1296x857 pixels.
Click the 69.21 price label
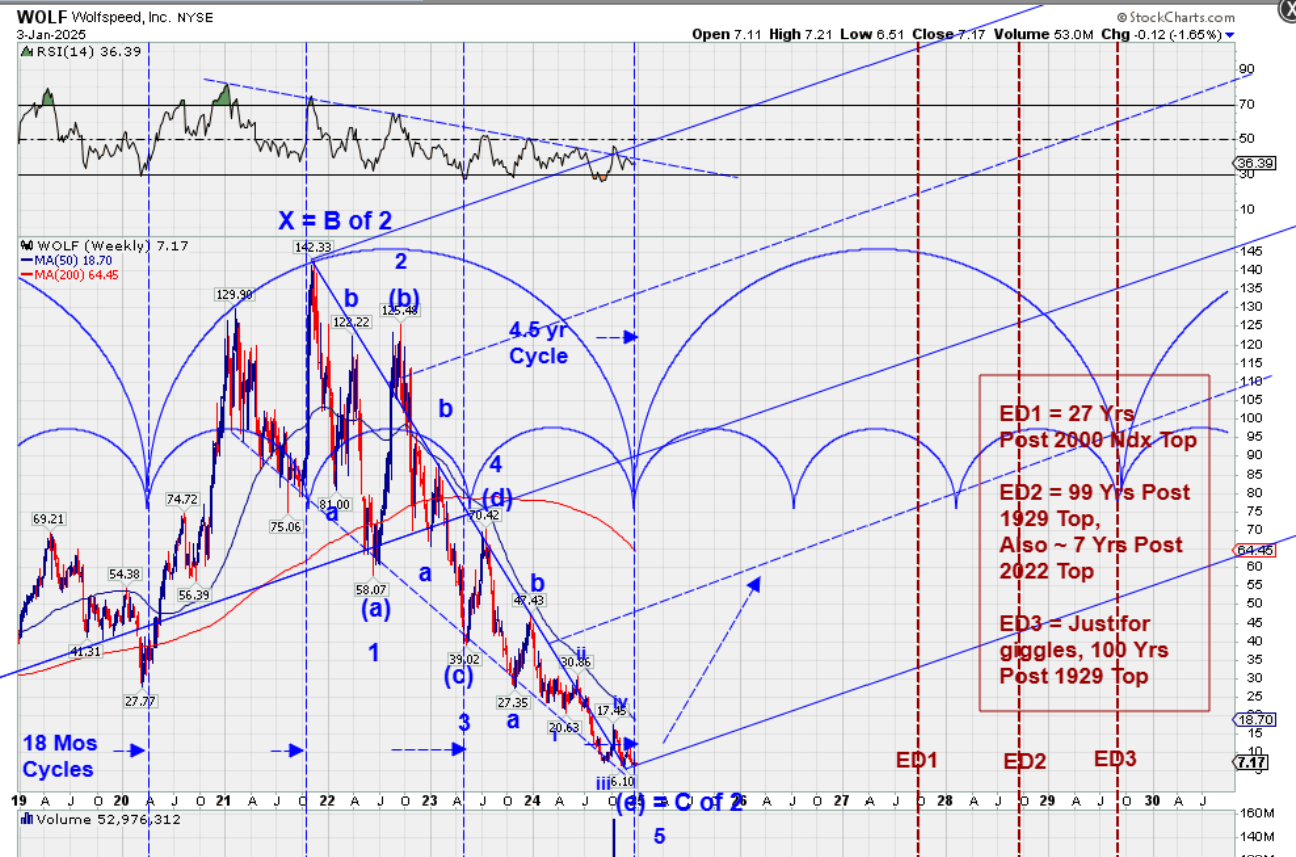tap(48, 519)
